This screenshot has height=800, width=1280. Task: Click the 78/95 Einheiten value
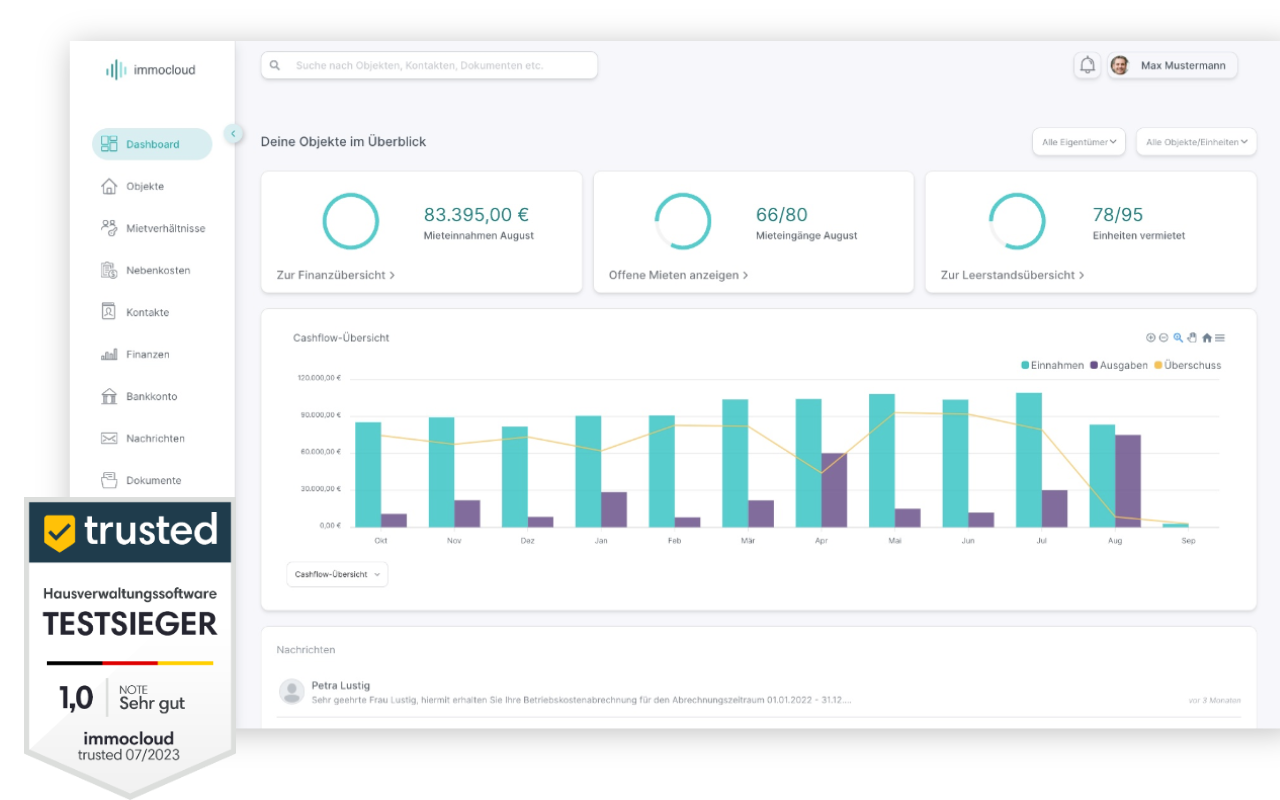tap(1118, 214)
